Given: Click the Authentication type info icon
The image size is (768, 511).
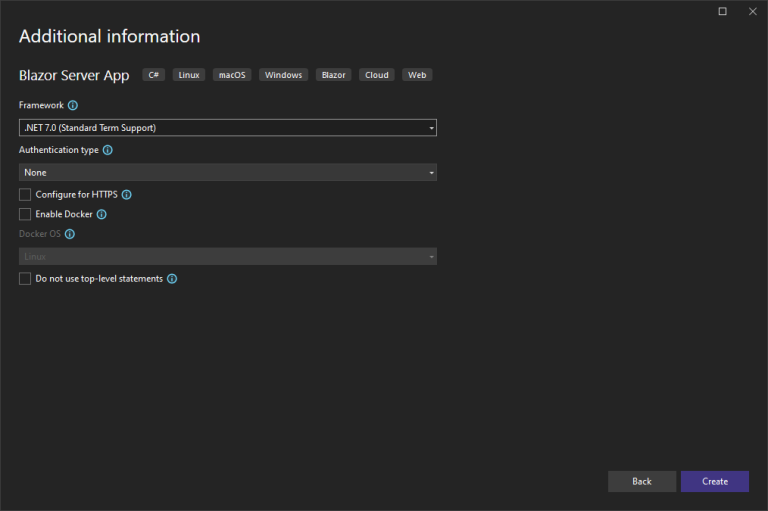Looking at the screenshot, I should (x=108, y=150).
